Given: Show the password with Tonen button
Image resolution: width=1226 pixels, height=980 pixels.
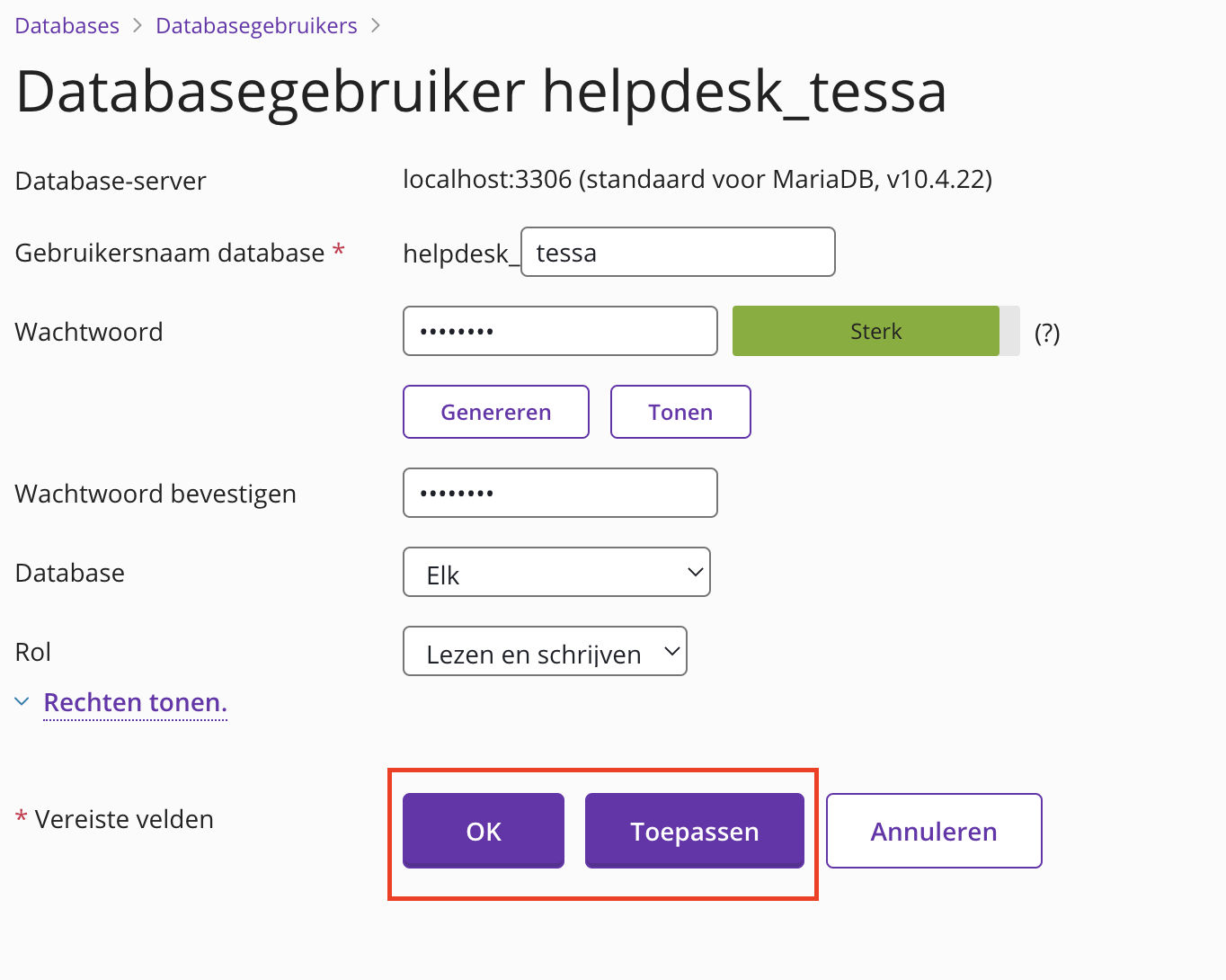Looking at the screenshot, I should (680, 413).
